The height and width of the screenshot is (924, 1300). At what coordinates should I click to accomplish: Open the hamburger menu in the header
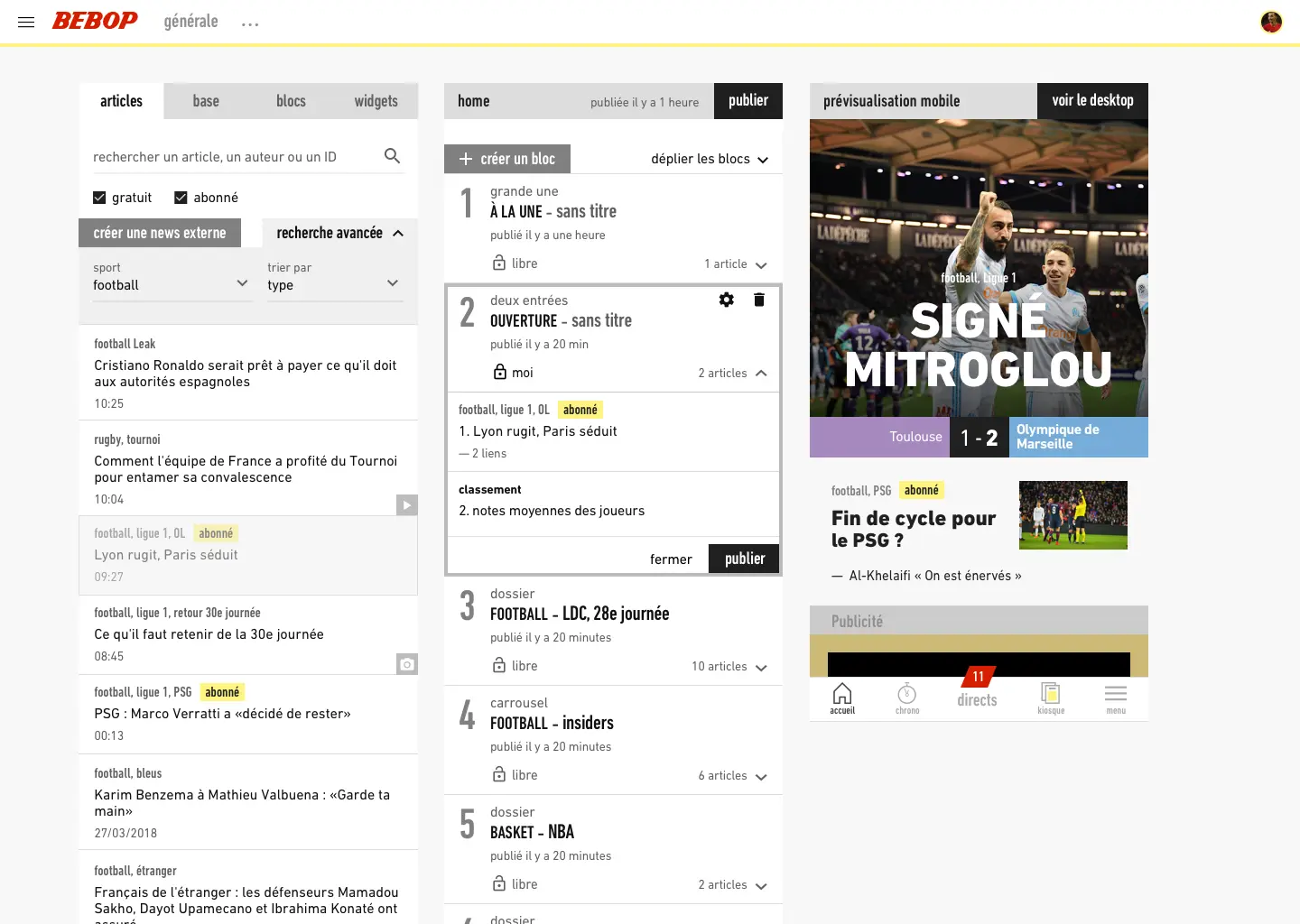coord(26,22)
